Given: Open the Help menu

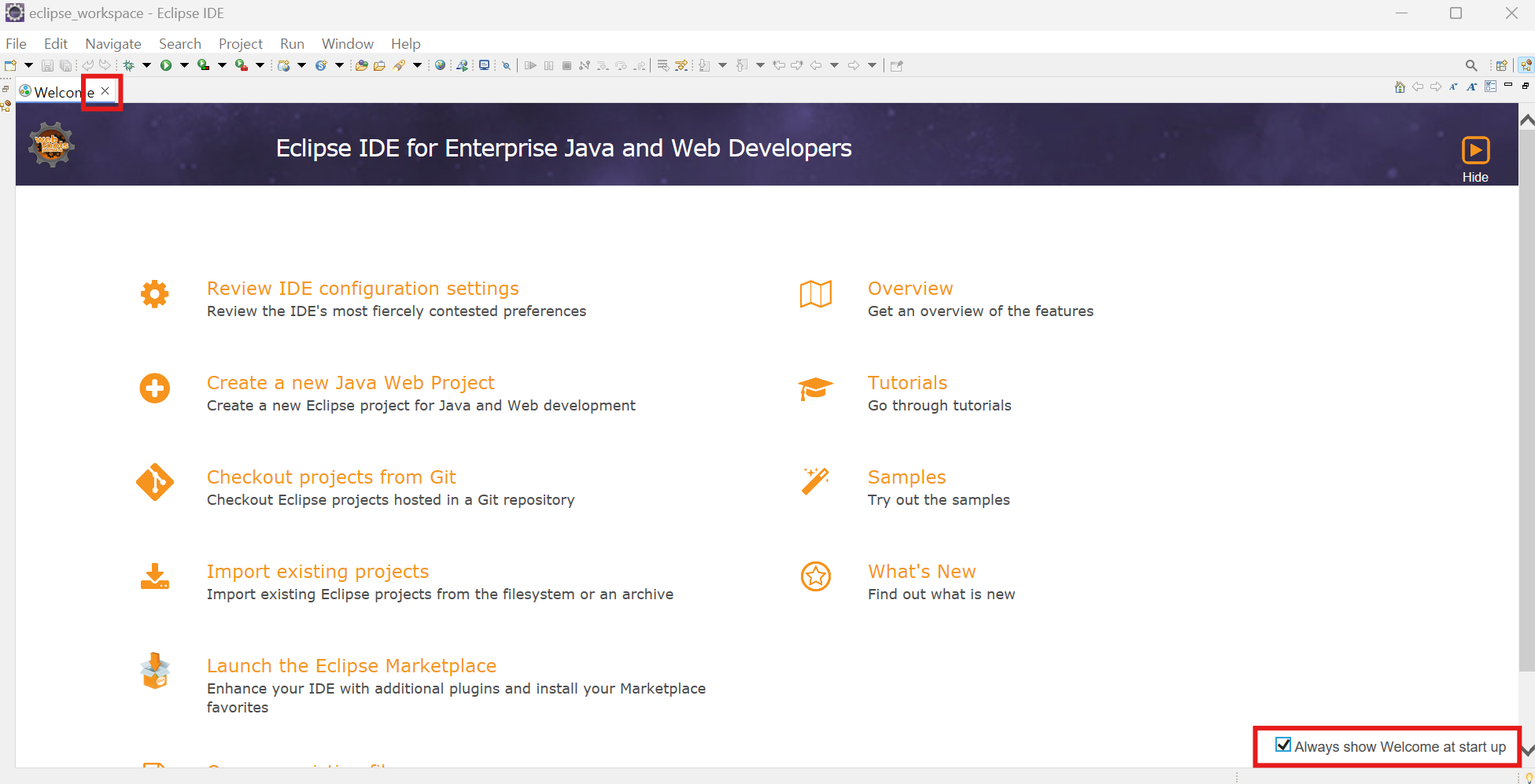Looking at the screenshot, I should [406, 44].
